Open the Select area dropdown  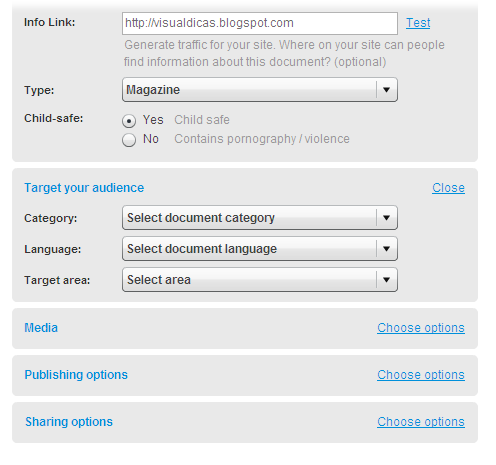tap(260, 280)
